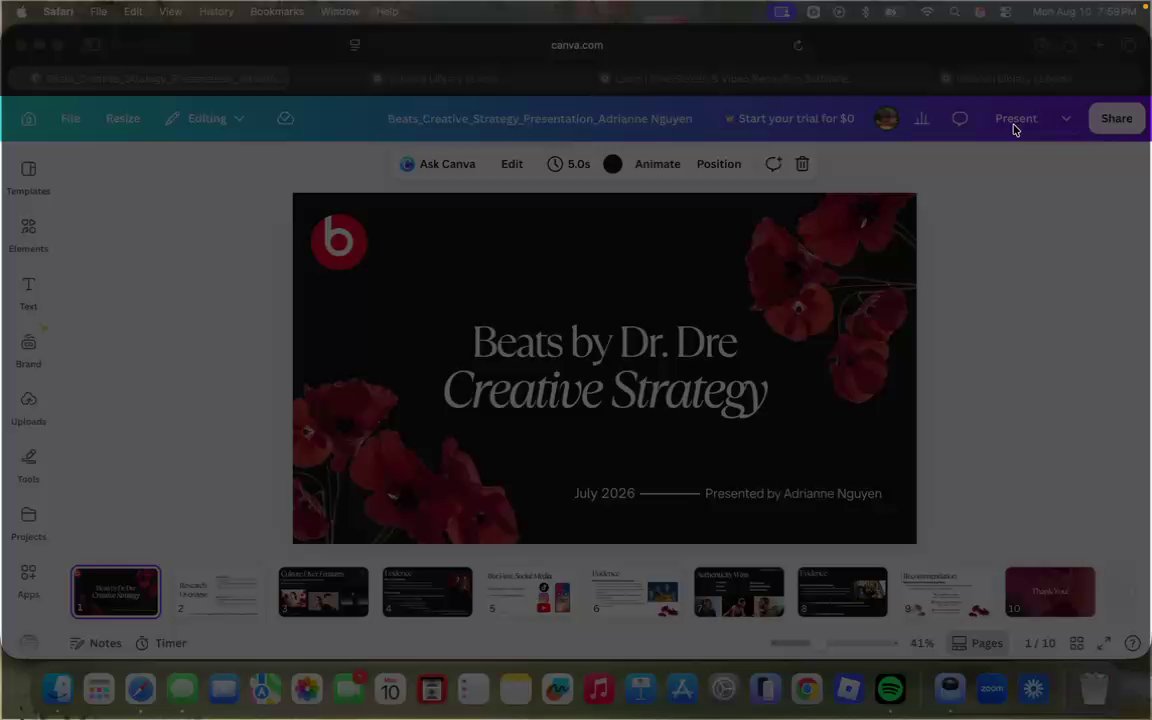Add a comment from the floating toolbar
Viewport: 1152px width, 720px height.
click(773, 164)
